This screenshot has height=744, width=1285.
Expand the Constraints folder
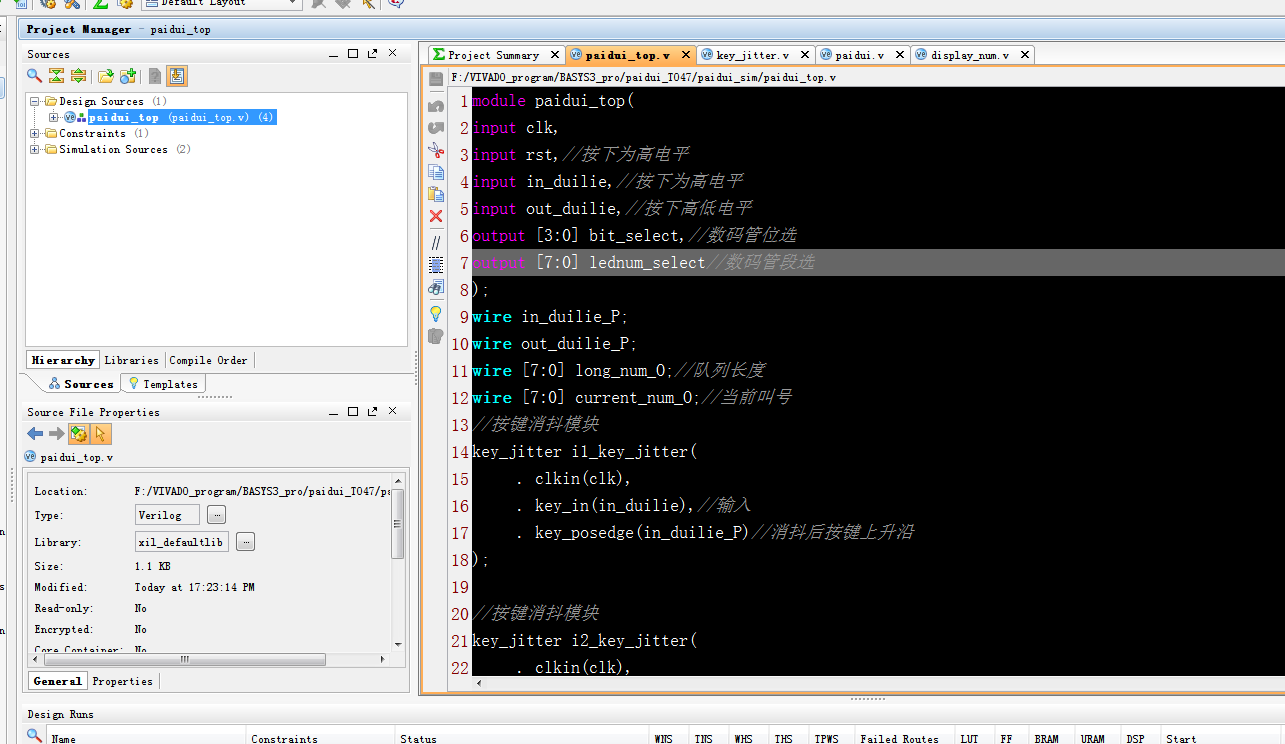click(x=36, y=133)
